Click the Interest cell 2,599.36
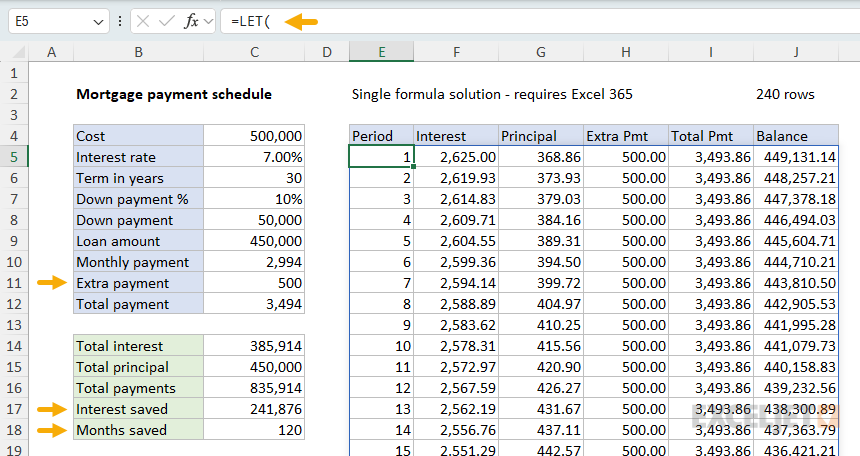 [x=456, y=262]
